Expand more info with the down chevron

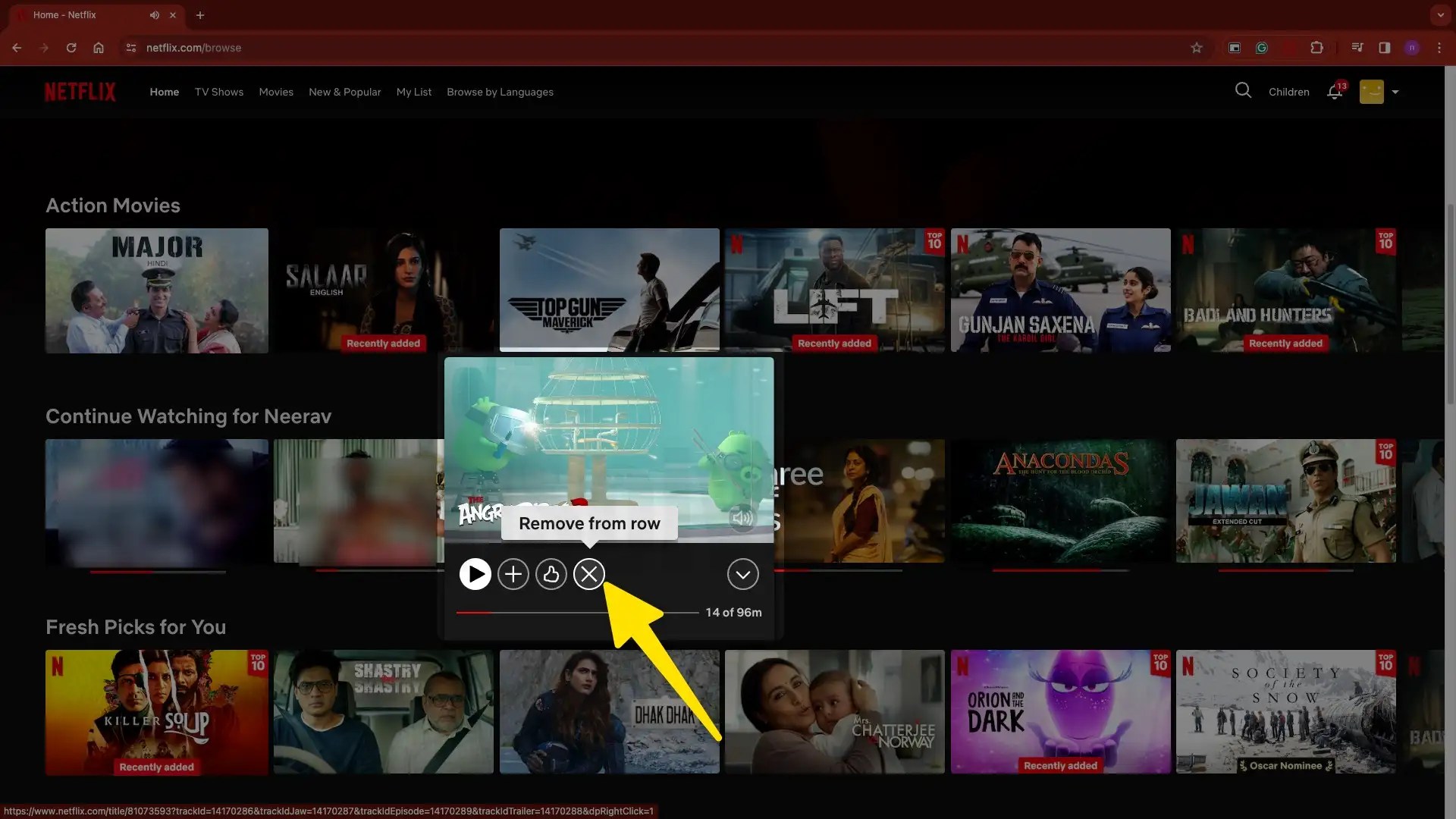point(742,574)
